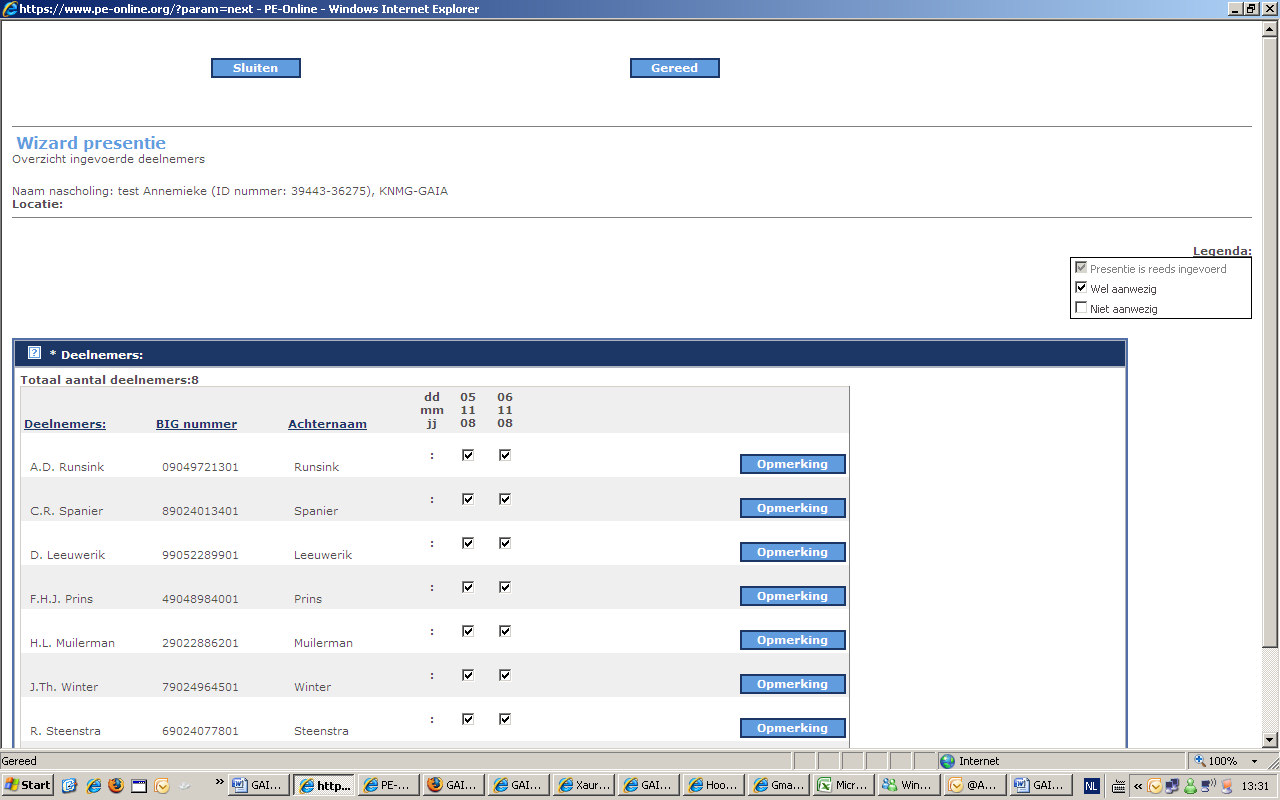
Task: Toggle 05-11-08 attendance for A.D. Runsink
Action: click(x=468, y=455)
